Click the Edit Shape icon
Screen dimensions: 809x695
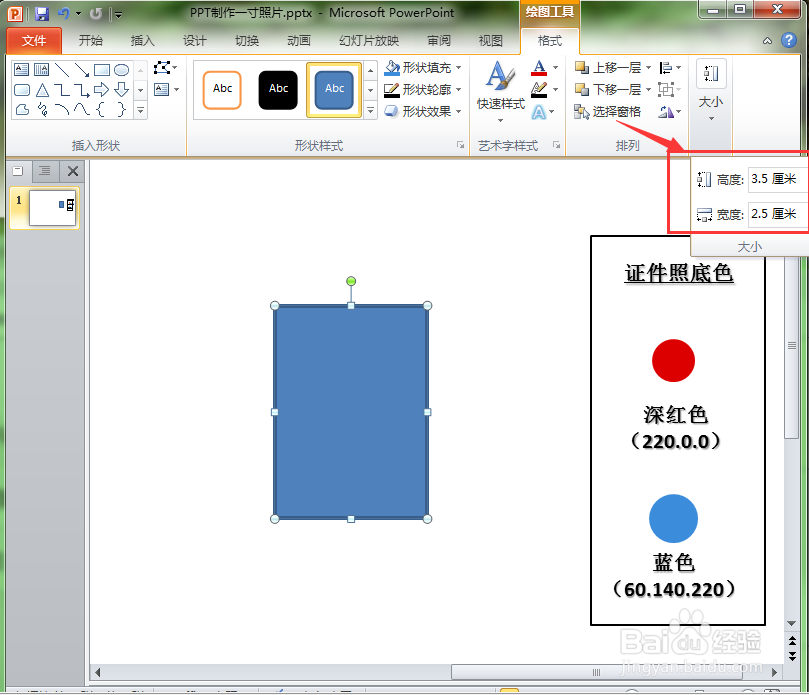(162, 68)
